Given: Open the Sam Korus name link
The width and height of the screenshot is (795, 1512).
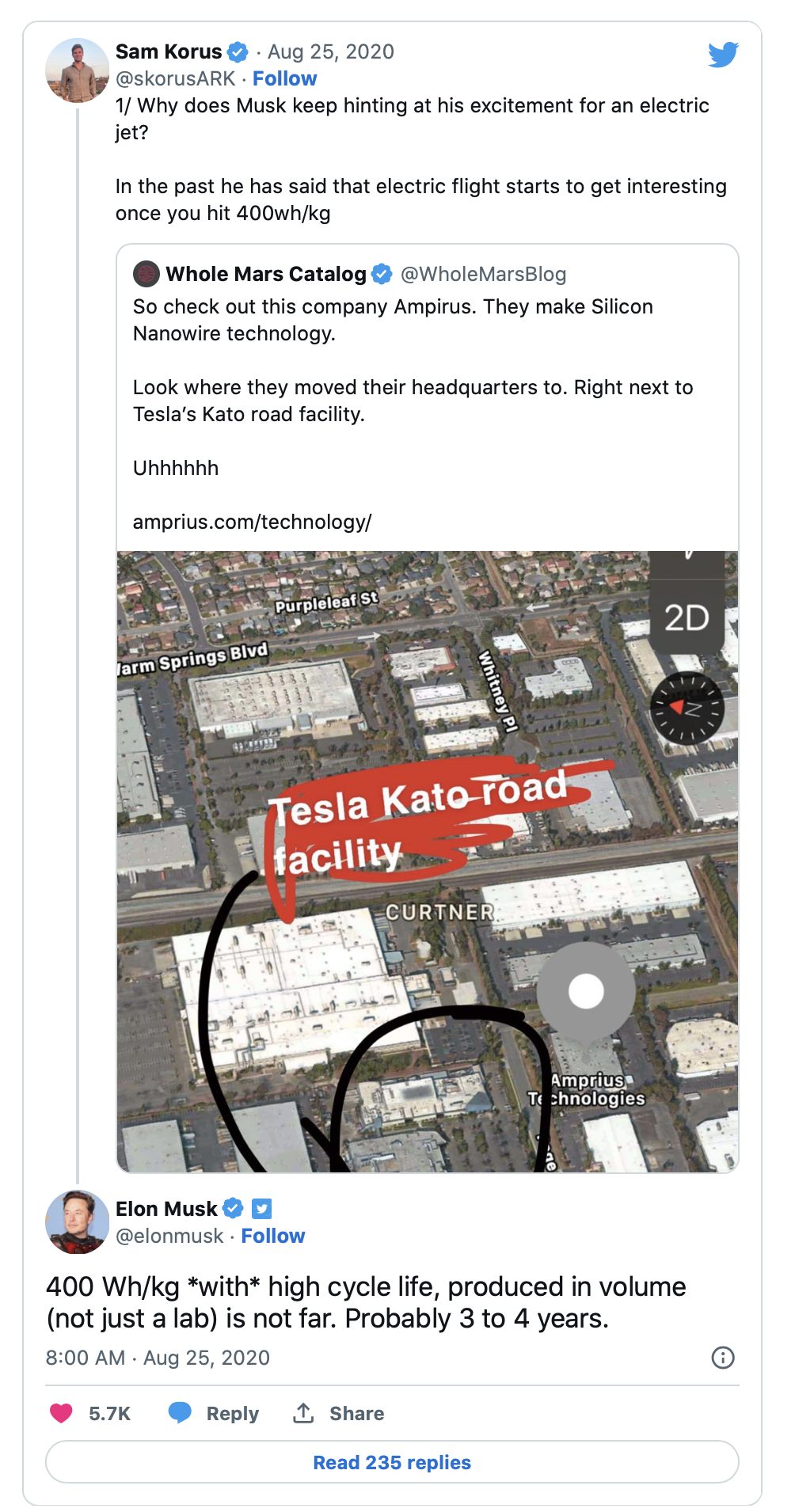Looking at the screenshot, I should pos(169,51).
